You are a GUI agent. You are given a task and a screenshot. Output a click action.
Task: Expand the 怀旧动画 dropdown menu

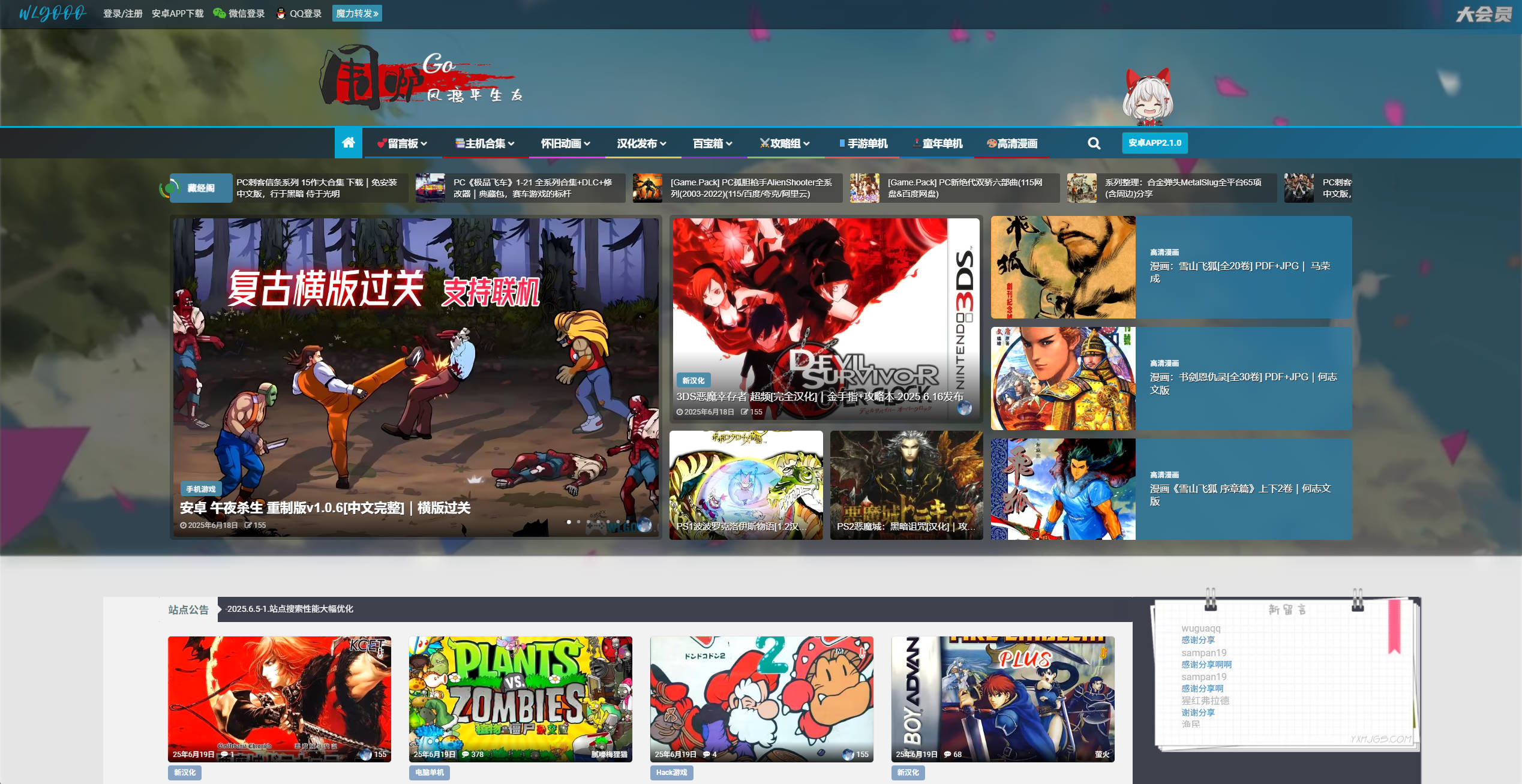coord(566,143)
